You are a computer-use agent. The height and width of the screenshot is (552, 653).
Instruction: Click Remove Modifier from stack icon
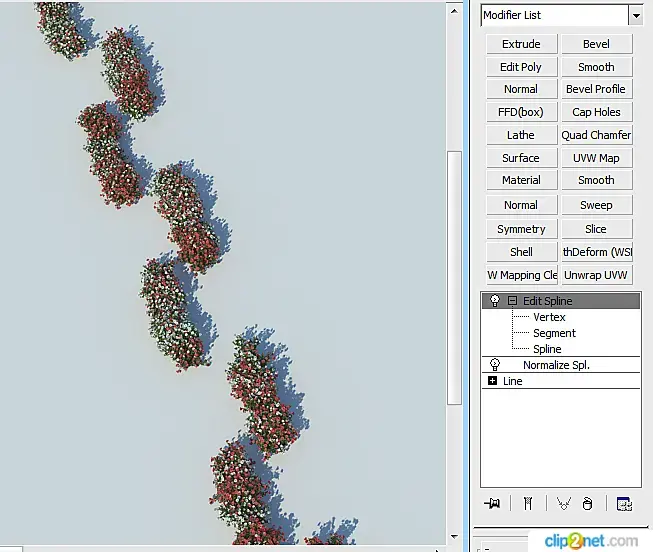tap(587, 504)
